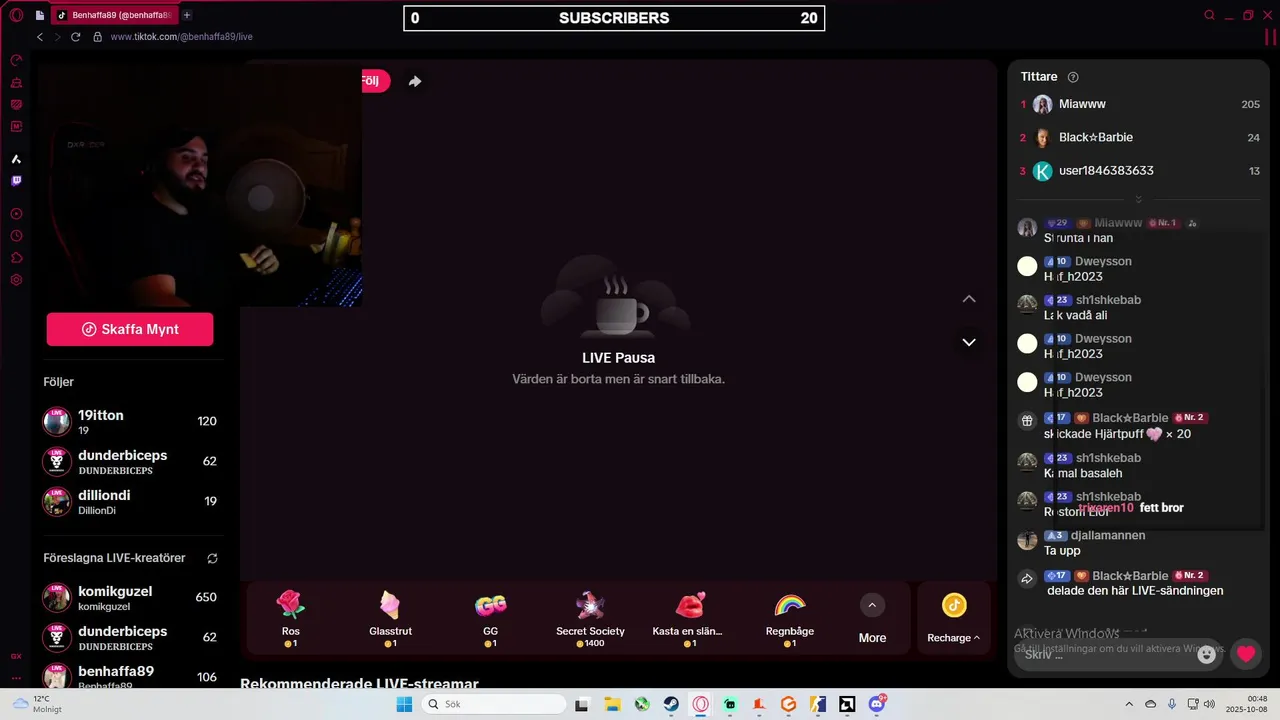This screenshot has height=720, width=1280.
Task: Click the address bar URL
Action: point(181,37)
